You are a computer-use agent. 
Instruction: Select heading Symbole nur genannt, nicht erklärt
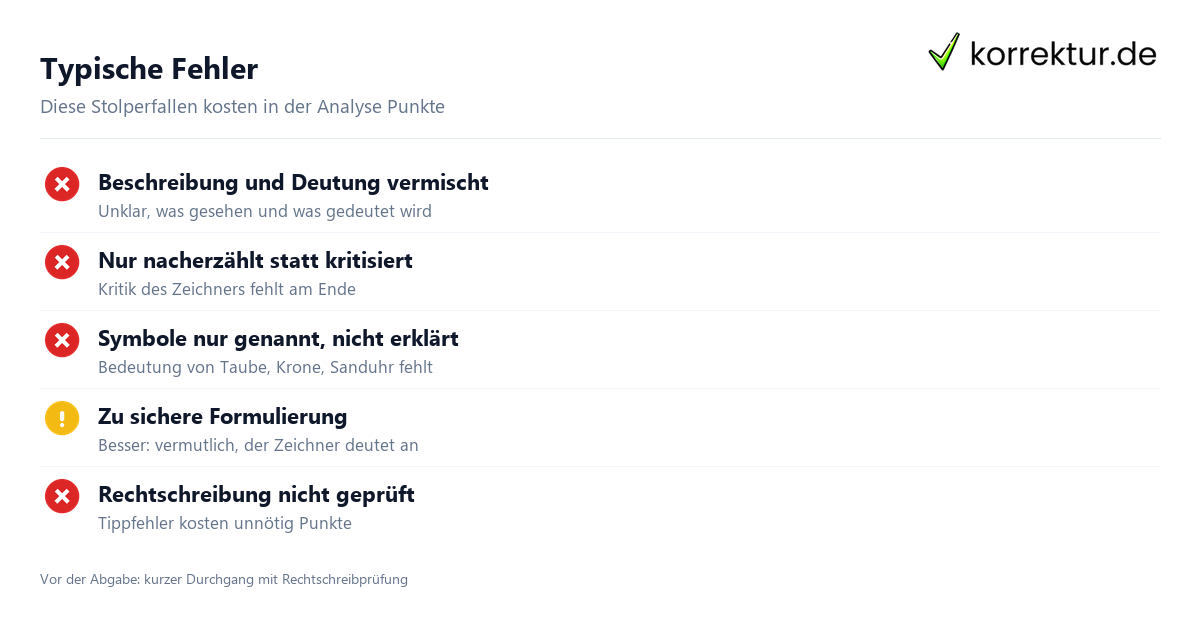click(278, 339)
